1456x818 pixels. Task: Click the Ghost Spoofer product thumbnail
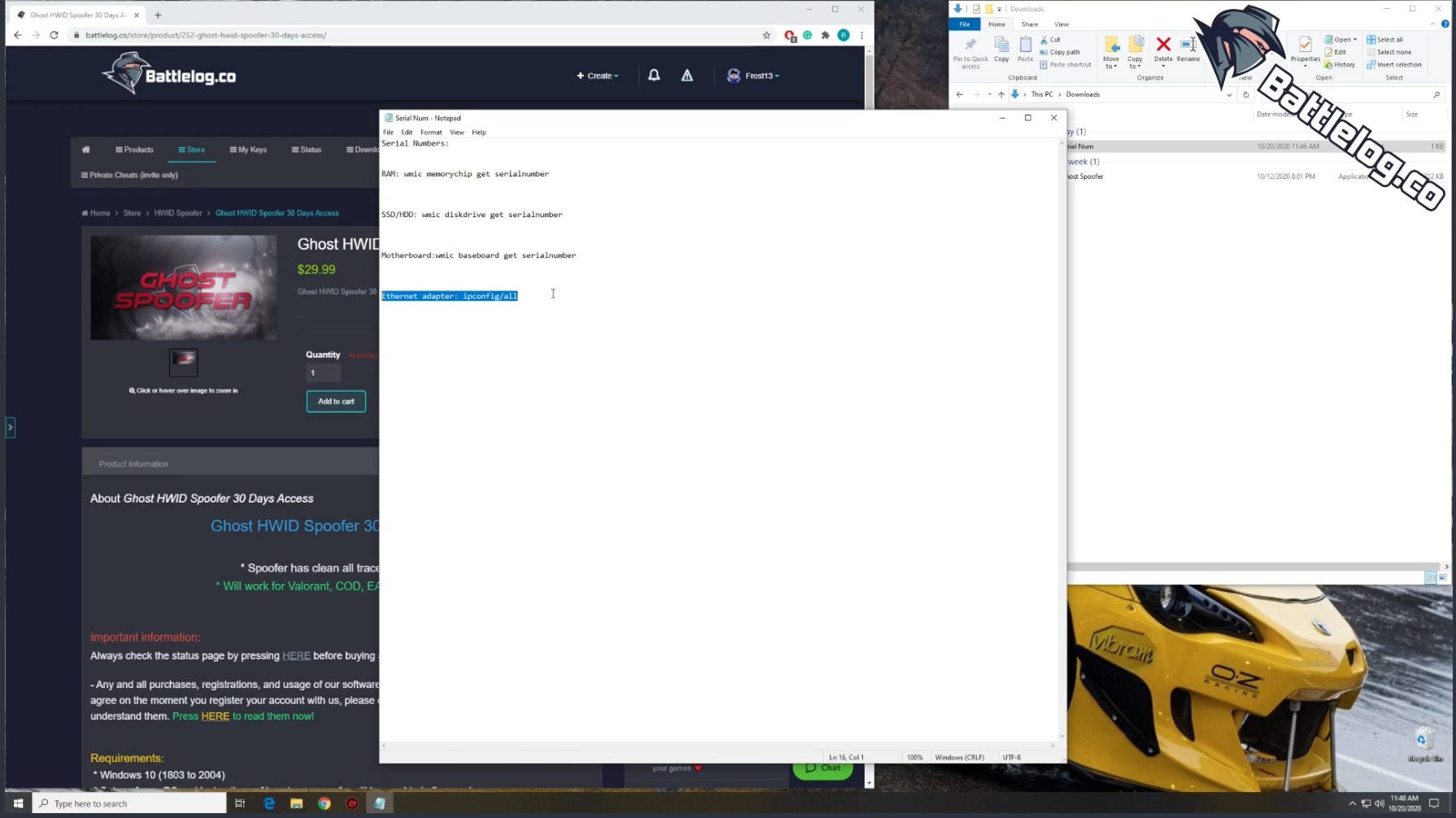pyautogui.click(x=183, y=361)
